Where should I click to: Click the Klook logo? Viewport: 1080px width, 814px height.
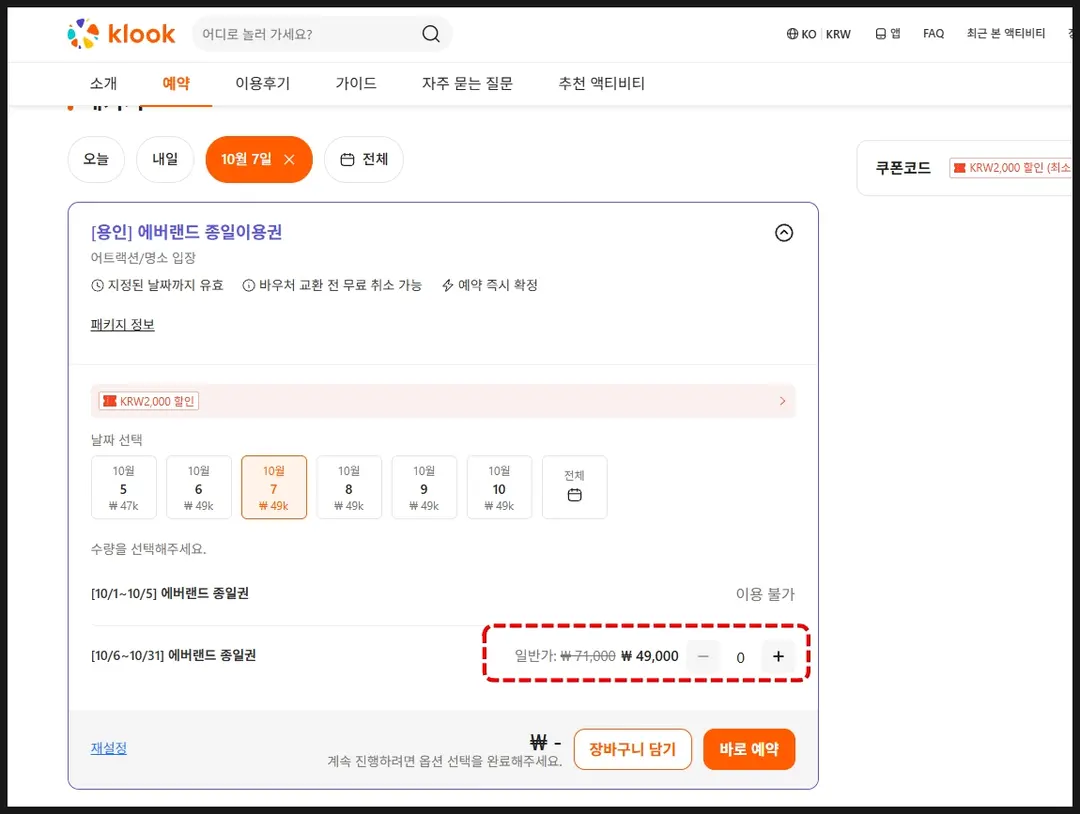(121, 34)
